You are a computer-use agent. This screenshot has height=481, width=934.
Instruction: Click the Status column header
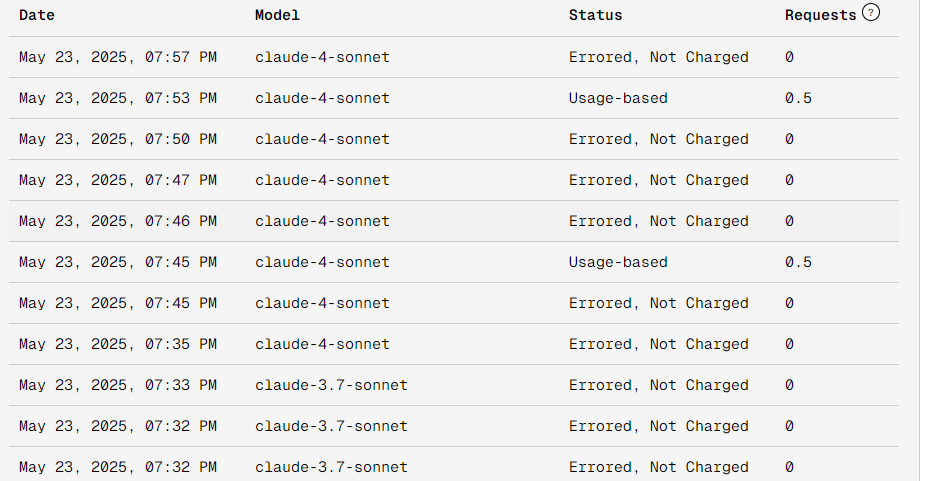[x=595, y=15]
